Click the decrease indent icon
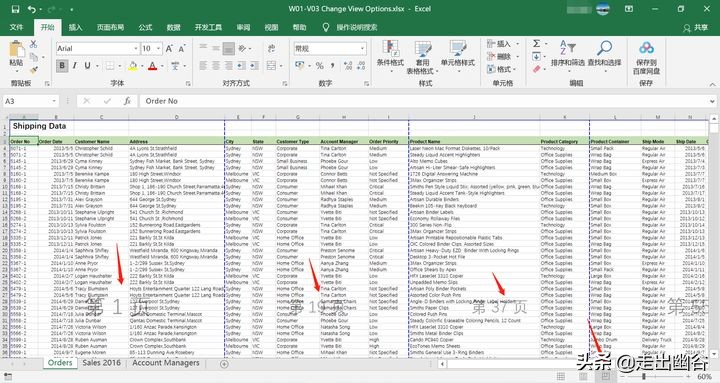Screen dimensions: 720x383 (242, 66)
